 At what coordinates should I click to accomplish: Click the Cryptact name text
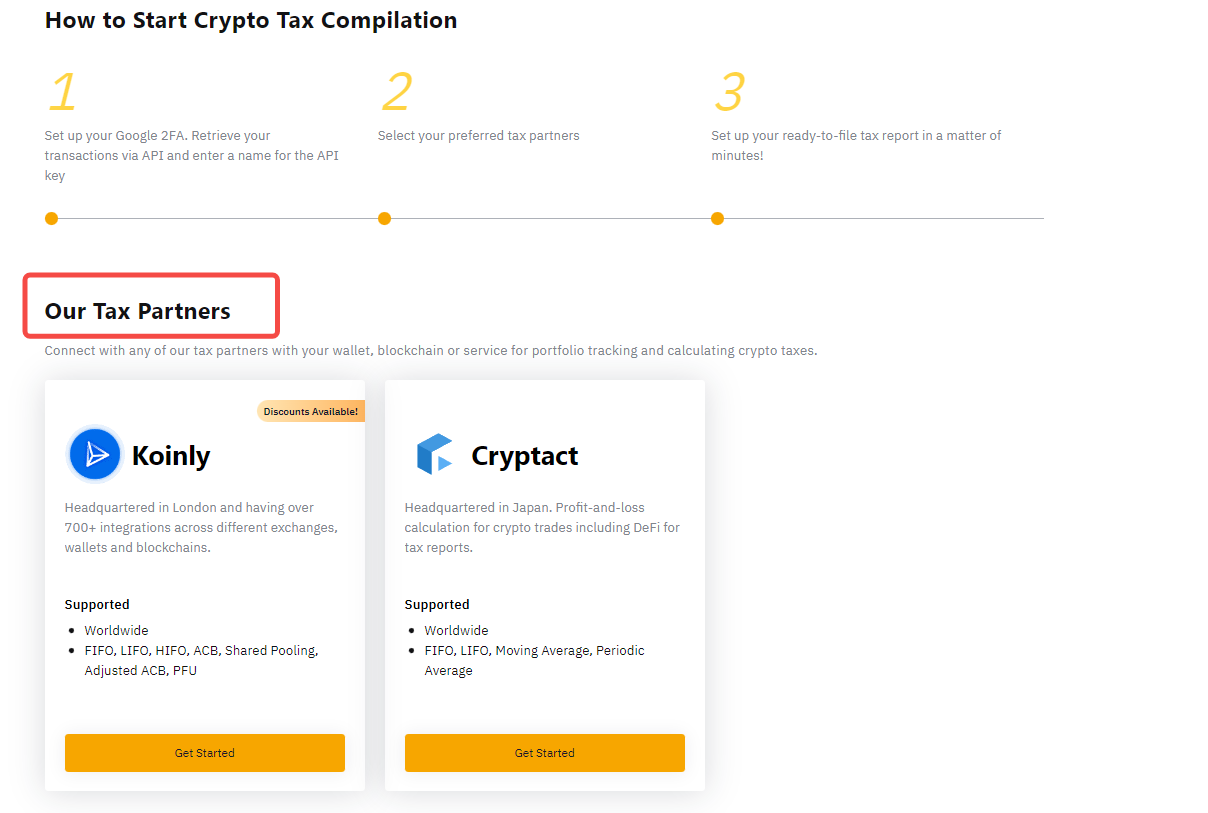coord(524,456)
